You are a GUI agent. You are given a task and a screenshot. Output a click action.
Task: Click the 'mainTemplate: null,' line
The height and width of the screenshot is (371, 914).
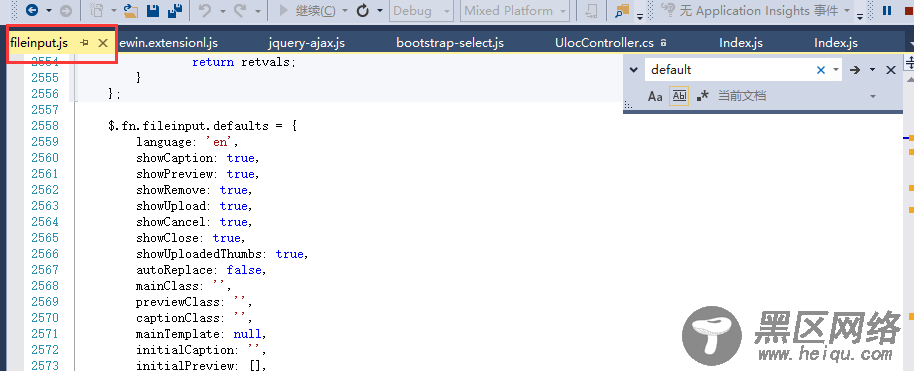click(x=201, y=334)
